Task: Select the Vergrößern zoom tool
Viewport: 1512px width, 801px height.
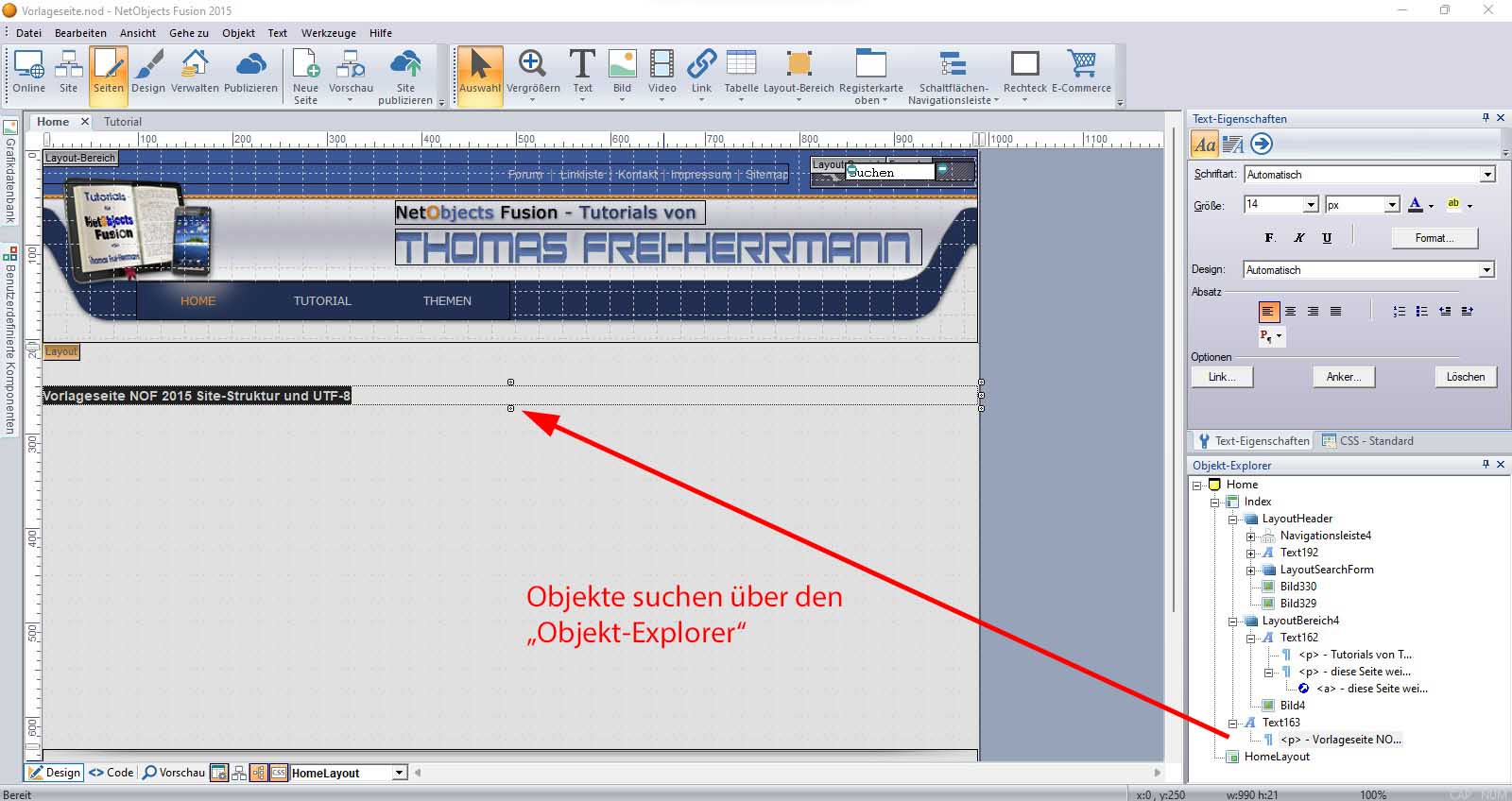Action: [x=532, y=73]
